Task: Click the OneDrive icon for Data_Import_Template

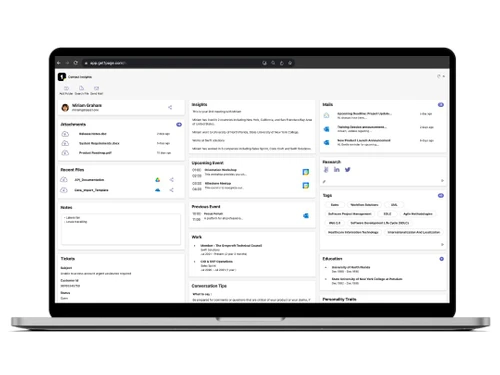Action: point(158,190)
